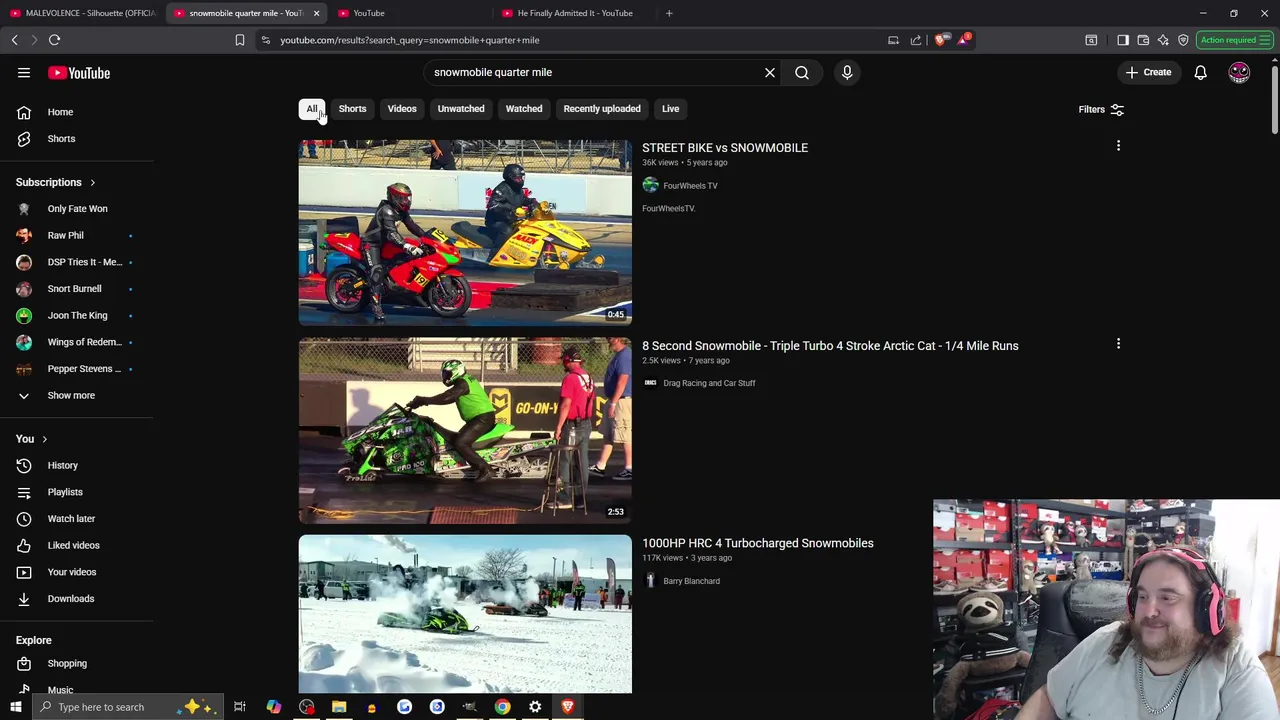Image resolution: width=1280 pixels, height=720 pixels.
Task: Expand Show more subscriptions
Action: coord(71,395)
